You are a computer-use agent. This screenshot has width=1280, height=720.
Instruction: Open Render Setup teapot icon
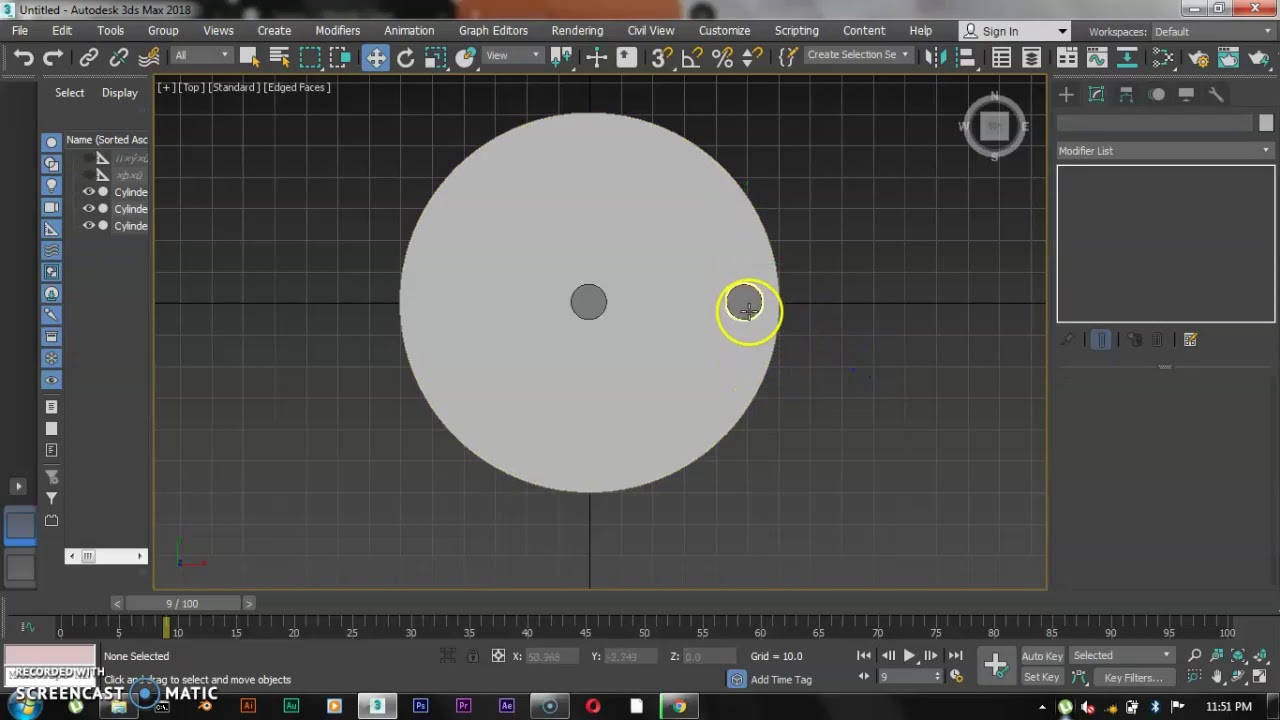1198,57
